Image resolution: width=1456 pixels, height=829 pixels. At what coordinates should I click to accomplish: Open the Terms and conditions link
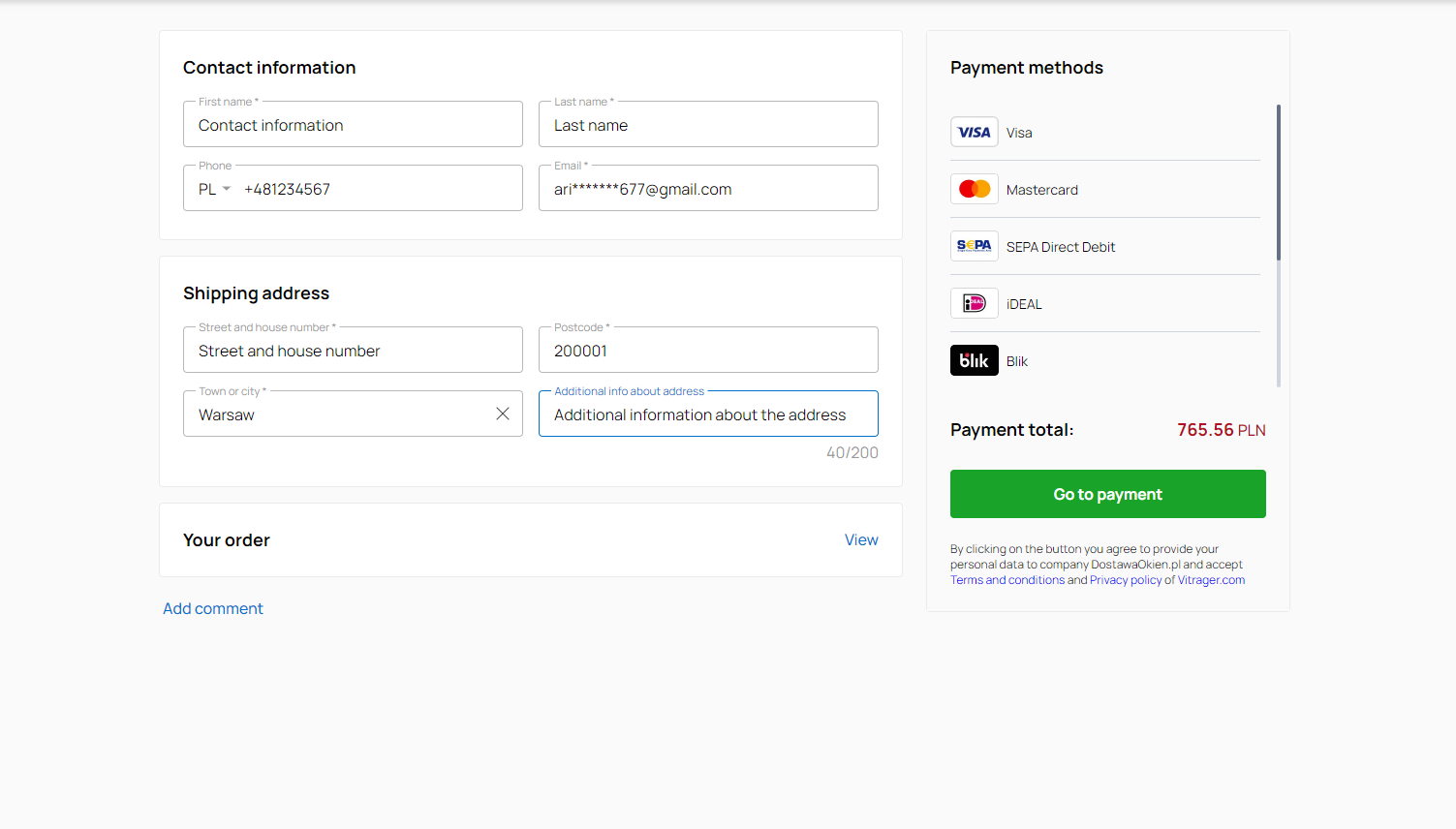click(1007, 579)
